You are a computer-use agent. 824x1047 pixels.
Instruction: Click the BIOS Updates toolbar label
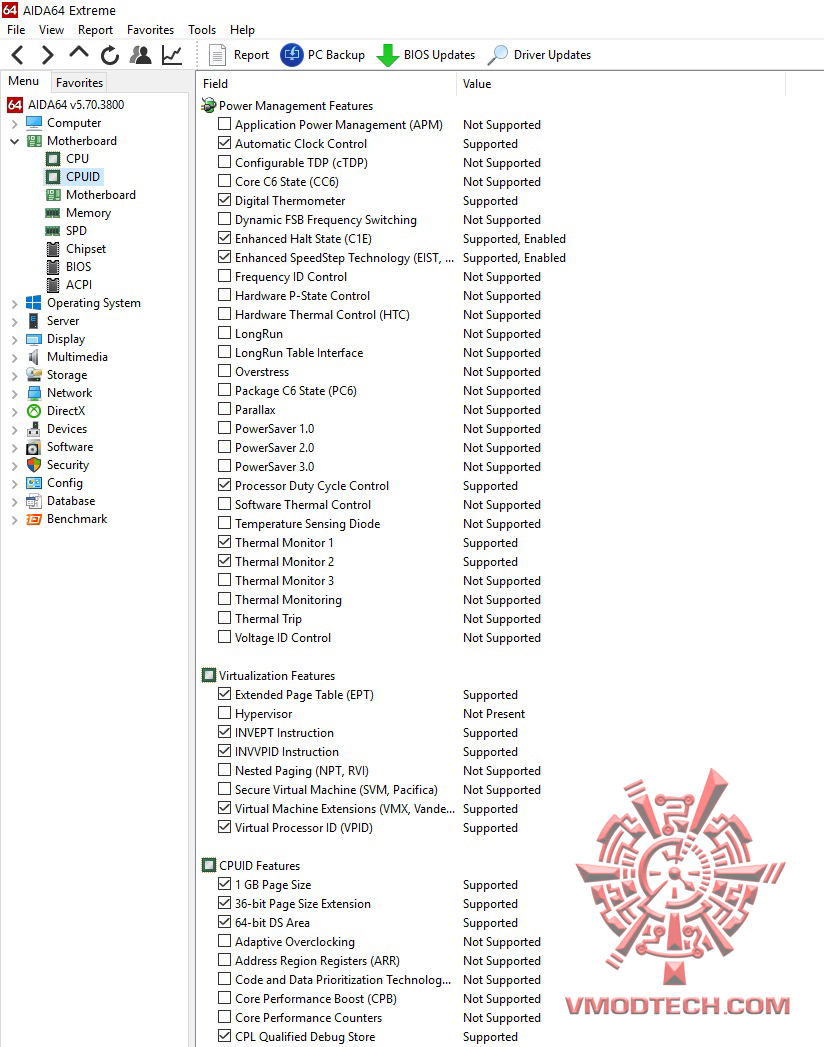(439, 55)
